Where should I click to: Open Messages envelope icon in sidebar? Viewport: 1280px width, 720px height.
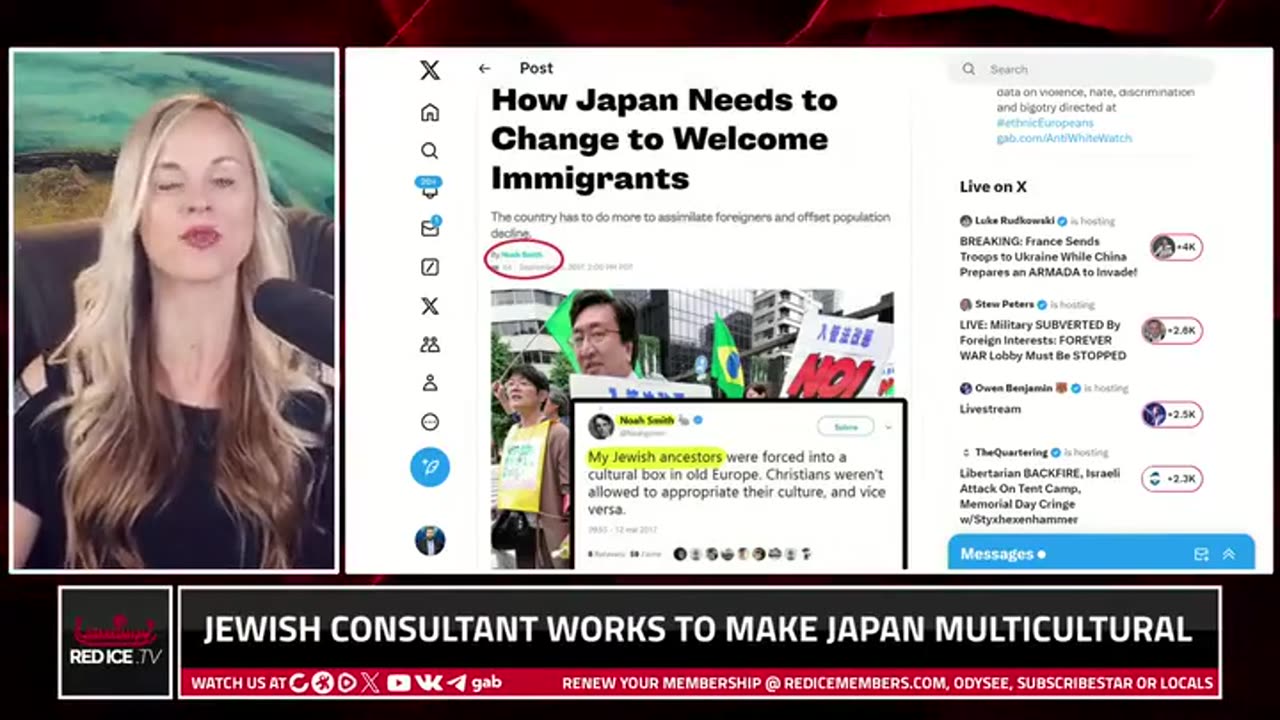click(x=430, y=228)
